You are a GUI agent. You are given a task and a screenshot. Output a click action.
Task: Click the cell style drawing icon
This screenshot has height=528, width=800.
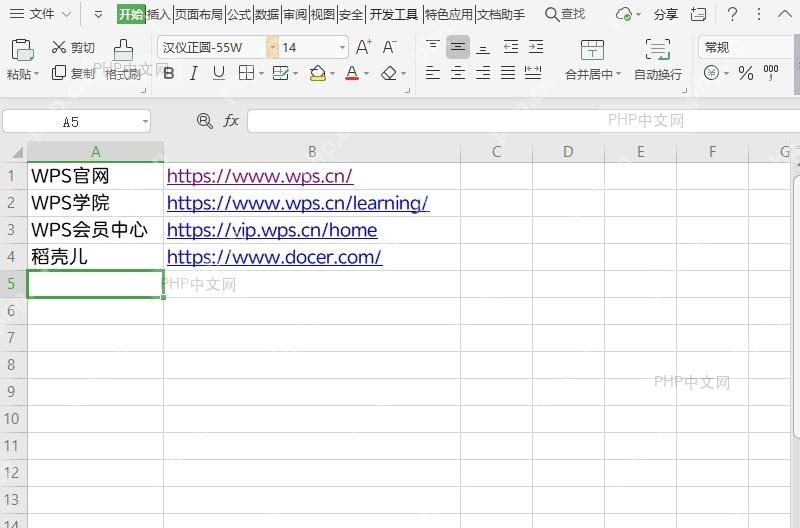[280, 73]
